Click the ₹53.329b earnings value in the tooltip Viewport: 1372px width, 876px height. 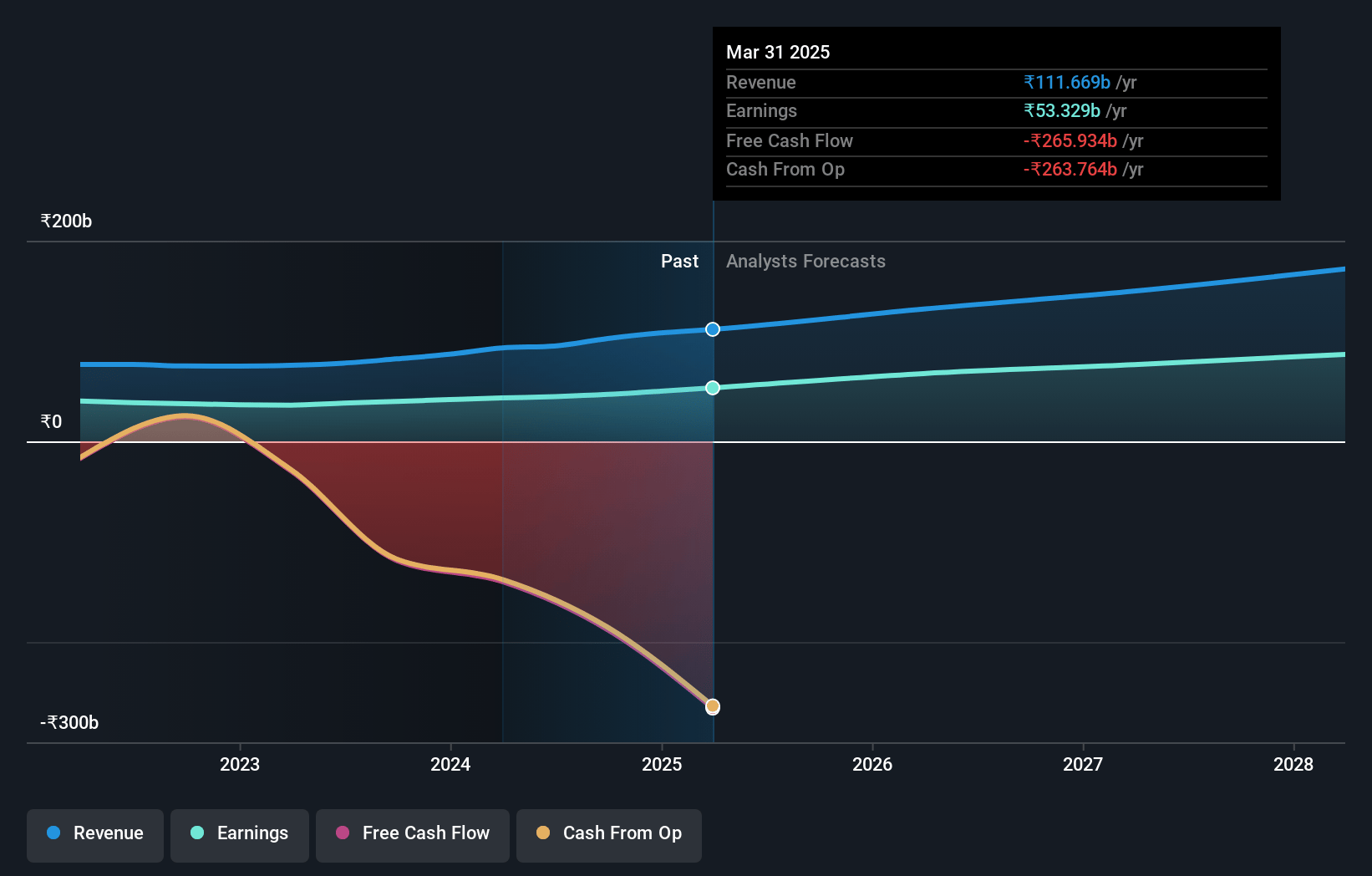tap(1062, 111)
